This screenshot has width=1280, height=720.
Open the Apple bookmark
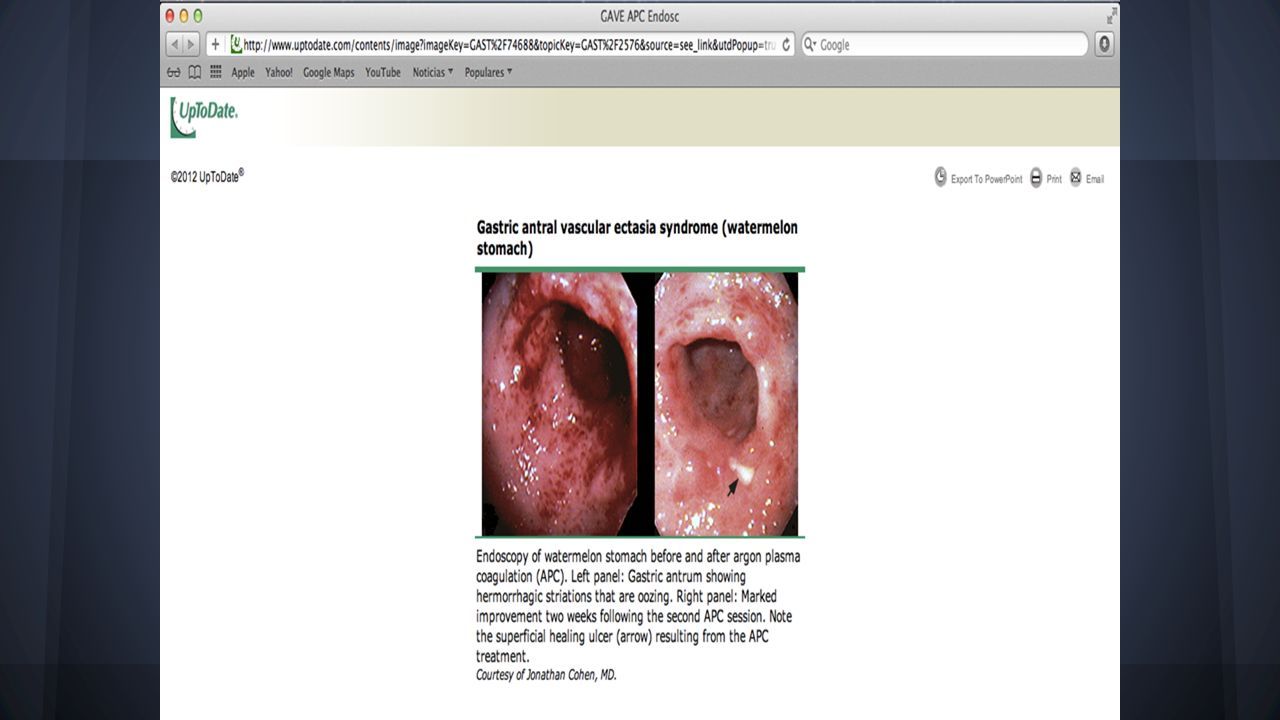pyautogui.click(x=243, y=72)
